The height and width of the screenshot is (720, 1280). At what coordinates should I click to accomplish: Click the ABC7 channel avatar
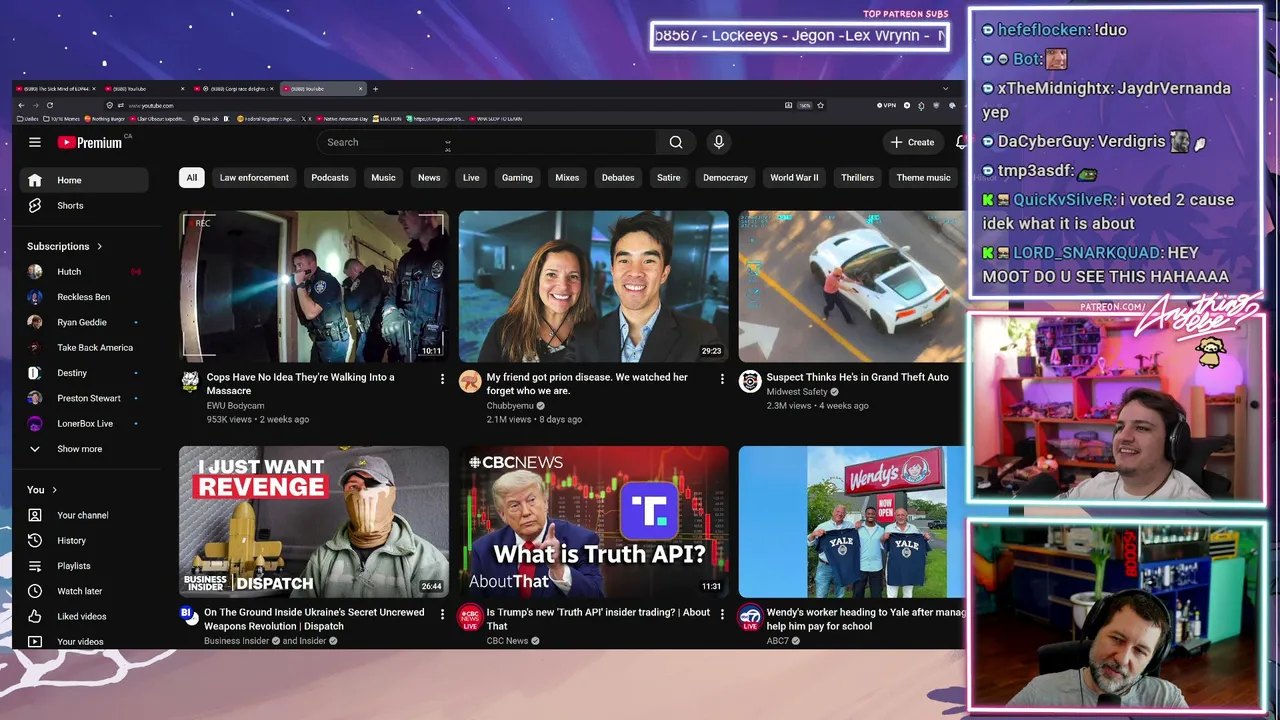(x=750, y=616)
